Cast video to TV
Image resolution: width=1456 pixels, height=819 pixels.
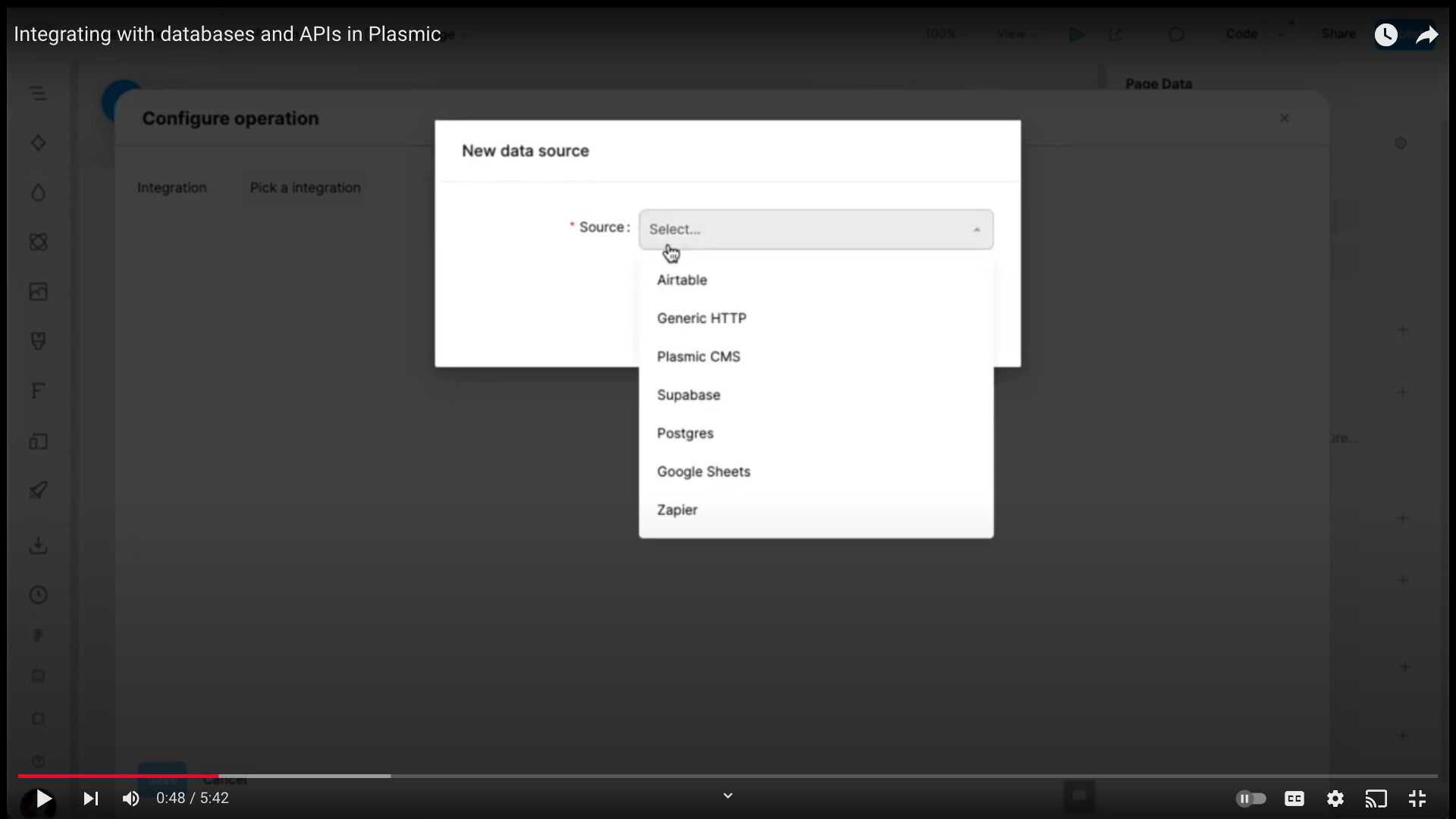coord(1376,799)
